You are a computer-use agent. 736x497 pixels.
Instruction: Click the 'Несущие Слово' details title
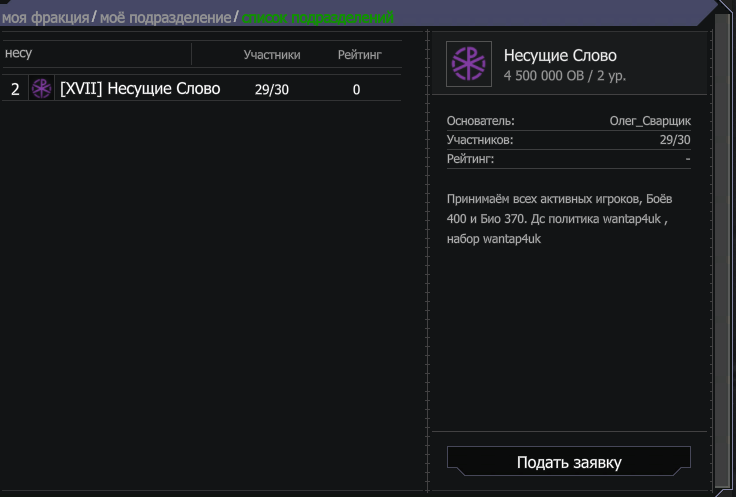click(560, 55)
